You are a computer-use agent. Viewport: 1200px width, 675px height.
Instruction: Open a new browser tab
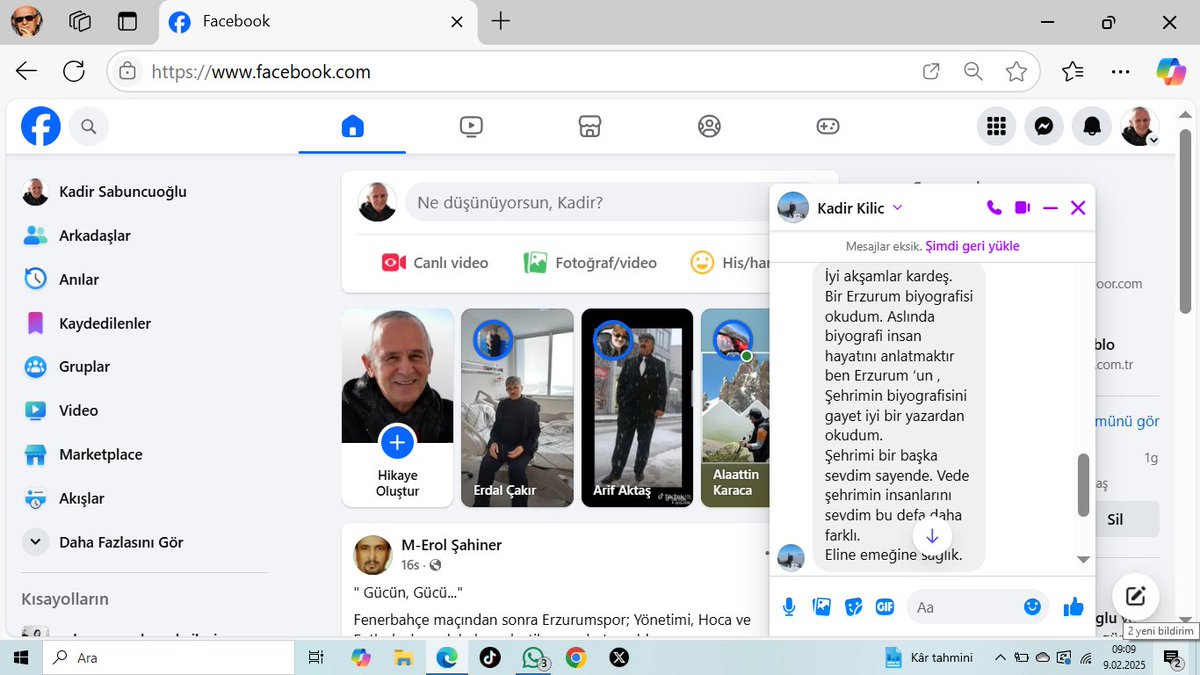coord(501,21)
